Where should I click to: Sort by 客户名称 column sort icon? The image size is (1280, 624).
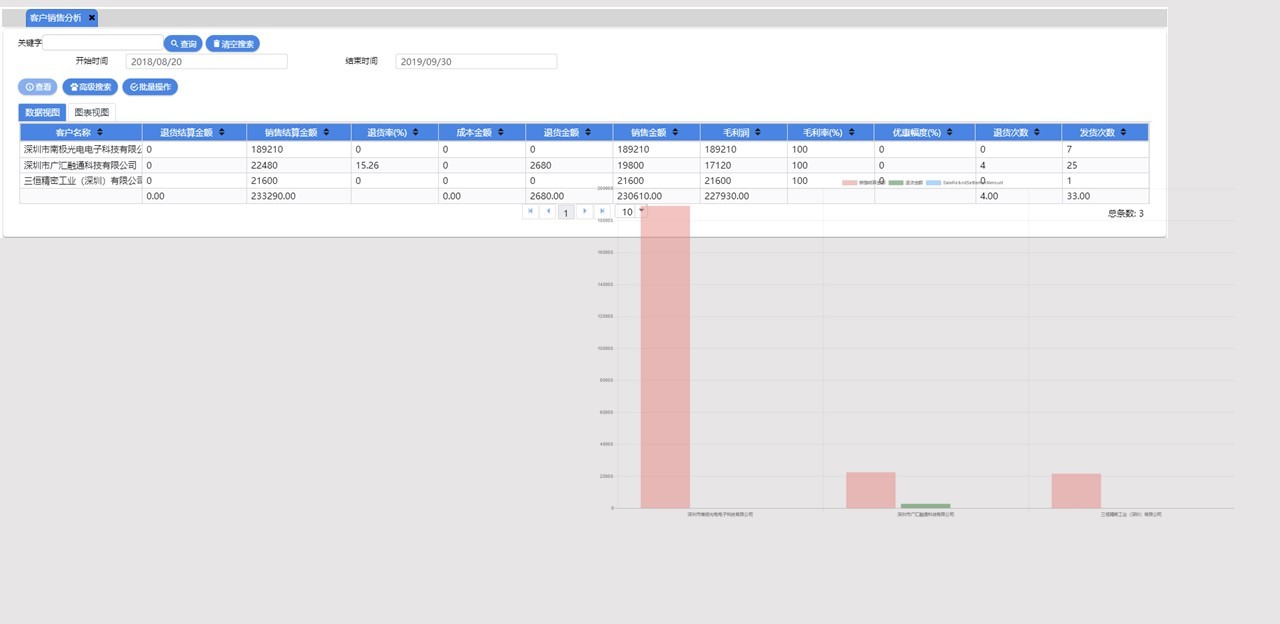[99, 132]
